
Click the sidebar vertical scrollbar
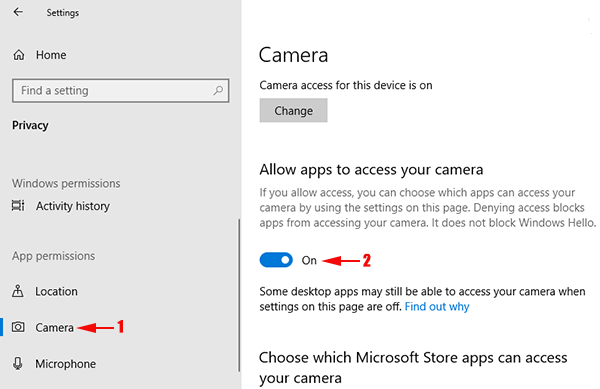coord(239,295)
